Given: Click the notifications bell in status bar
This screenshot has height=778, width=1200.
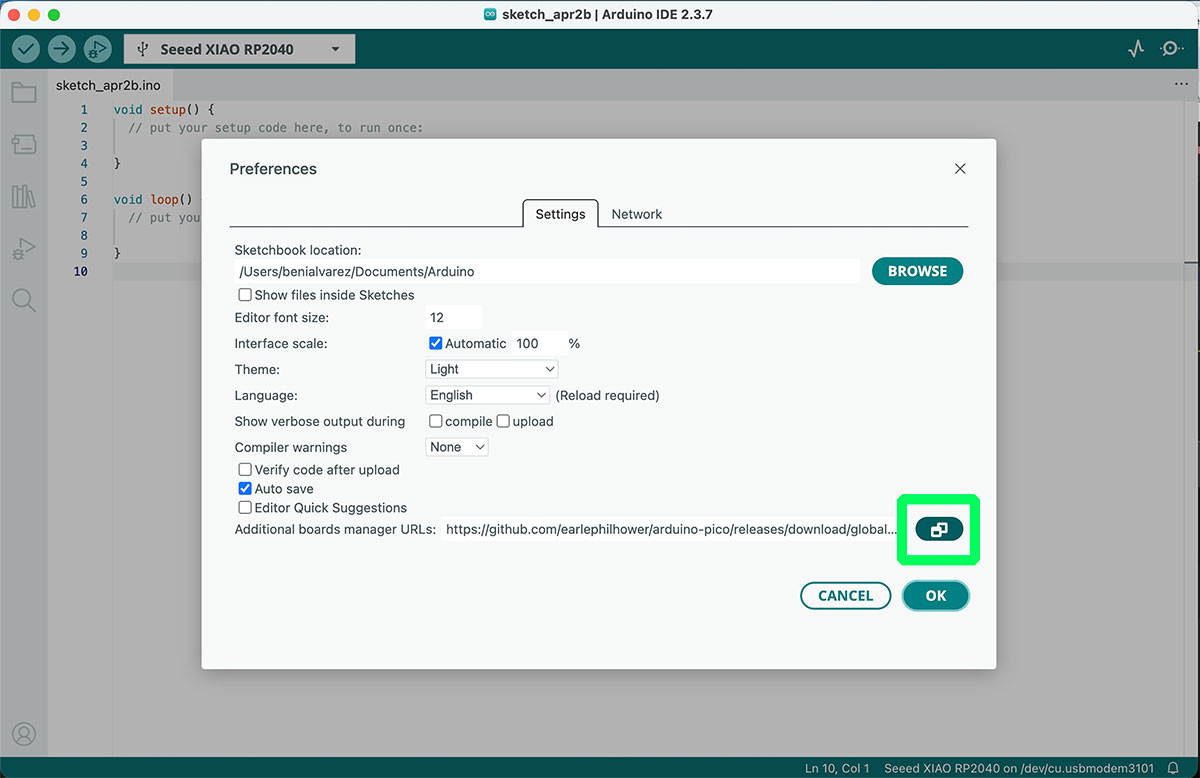Looking at the screenshot, I should pos(1173,768).
